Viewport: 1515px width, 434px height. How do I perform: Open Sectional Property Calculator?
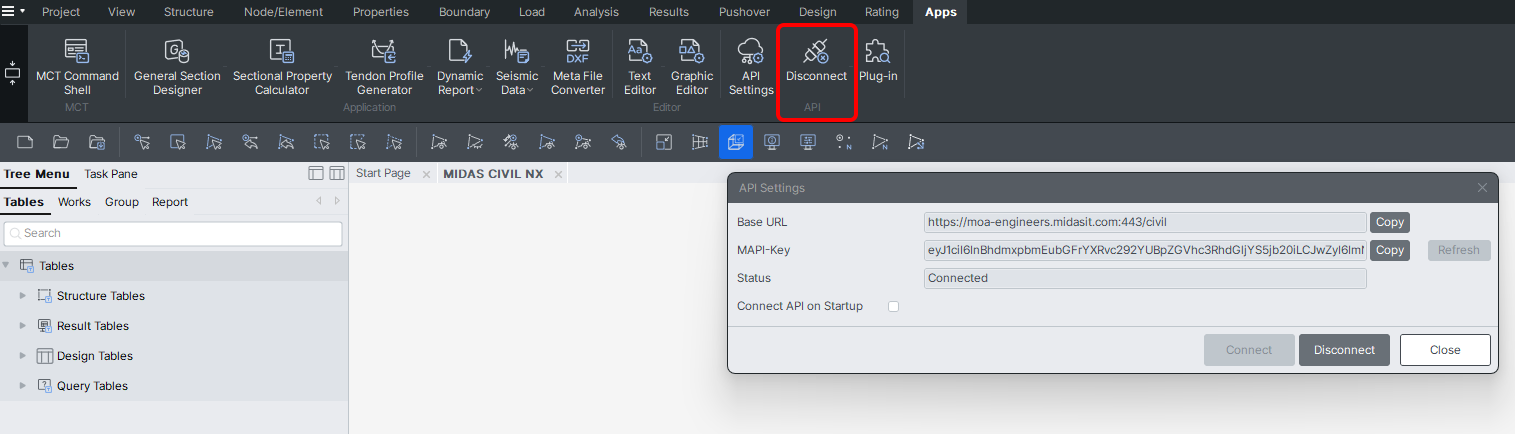pyautogui.click(x=282, y=66)
